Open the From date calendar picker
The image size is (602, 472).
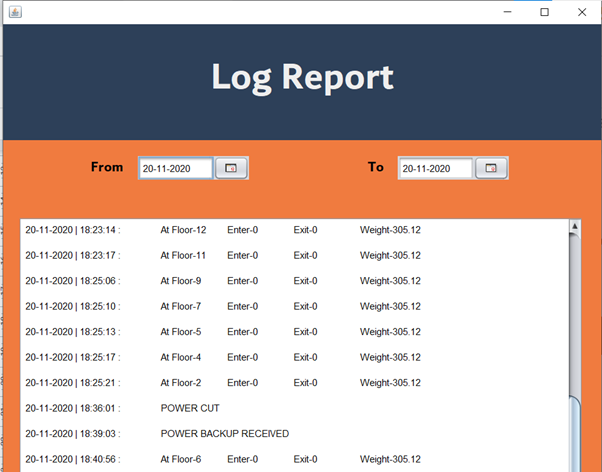231,168
